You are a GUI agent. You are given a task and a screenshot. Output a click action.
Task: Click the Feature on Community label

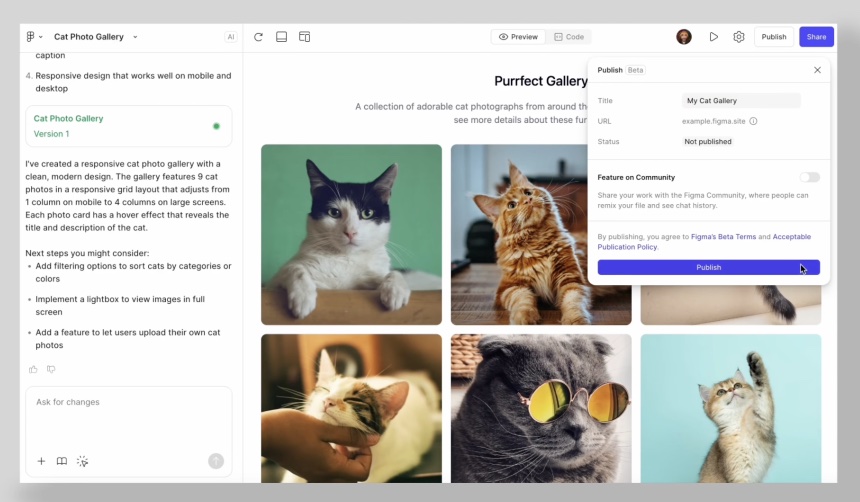point(636,177)
